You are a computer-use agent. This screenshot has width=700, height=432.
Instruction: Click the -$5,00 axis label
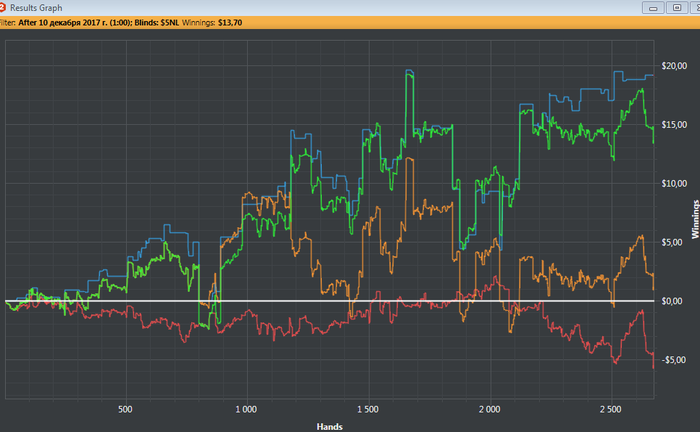click(x=673, y=360)
